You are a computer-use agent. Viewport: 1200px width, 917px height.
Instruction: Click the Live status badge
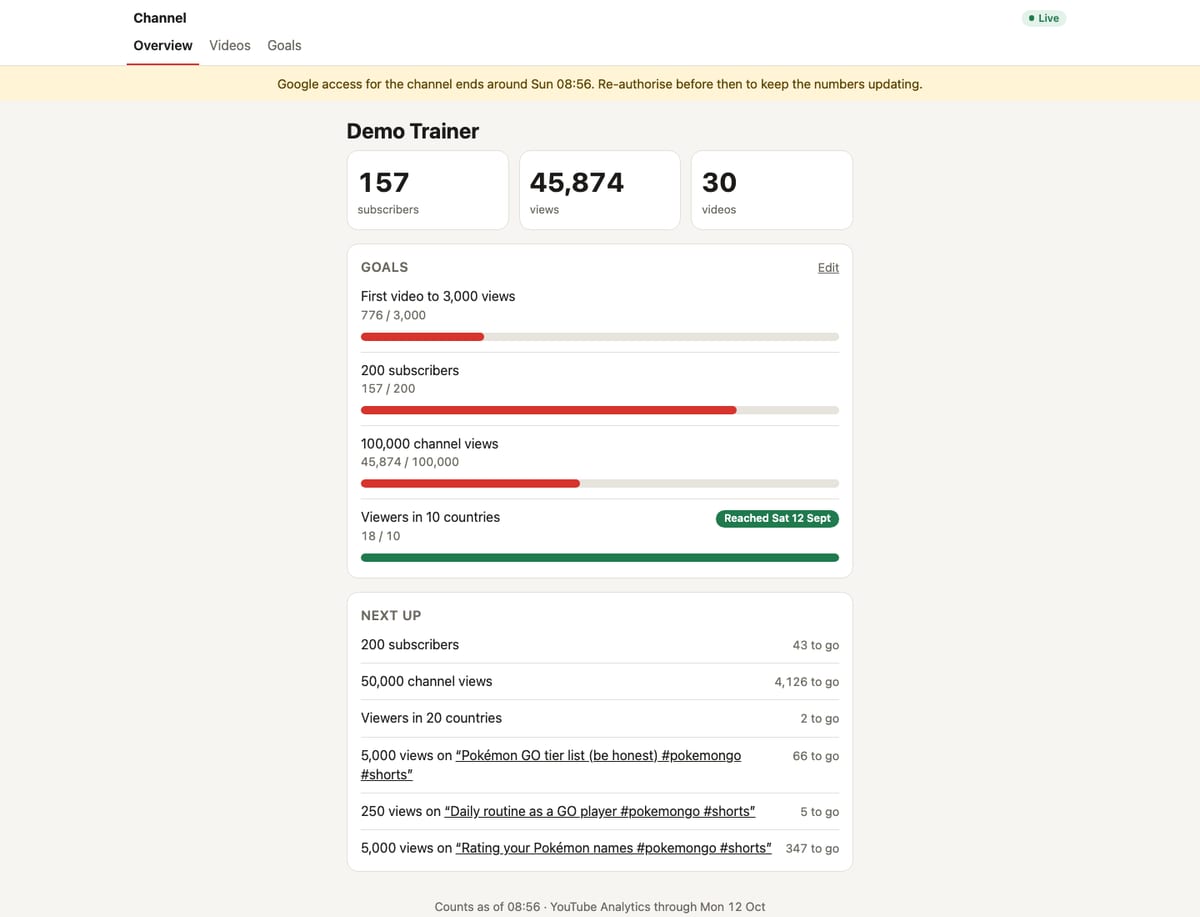(x=1044, y=18)
